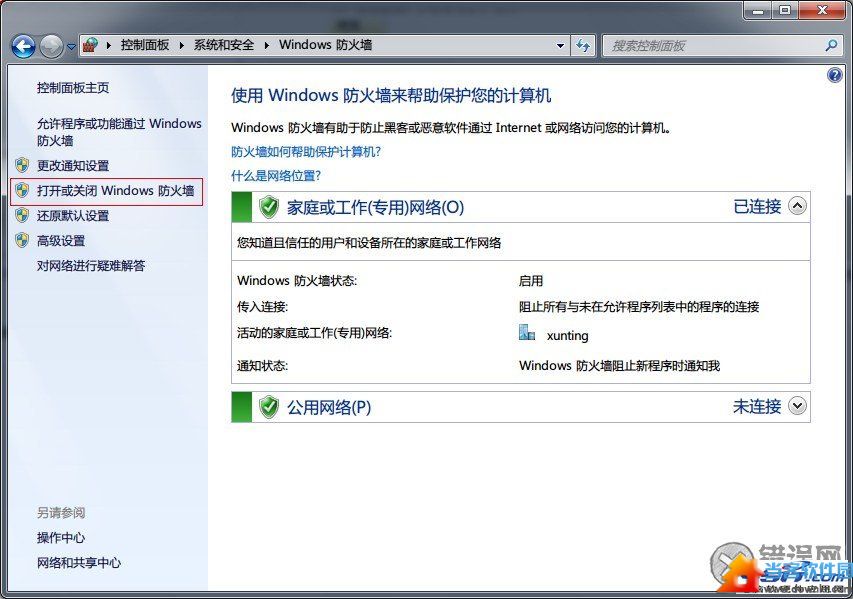Click the Forward navigation arrow button

52,46
